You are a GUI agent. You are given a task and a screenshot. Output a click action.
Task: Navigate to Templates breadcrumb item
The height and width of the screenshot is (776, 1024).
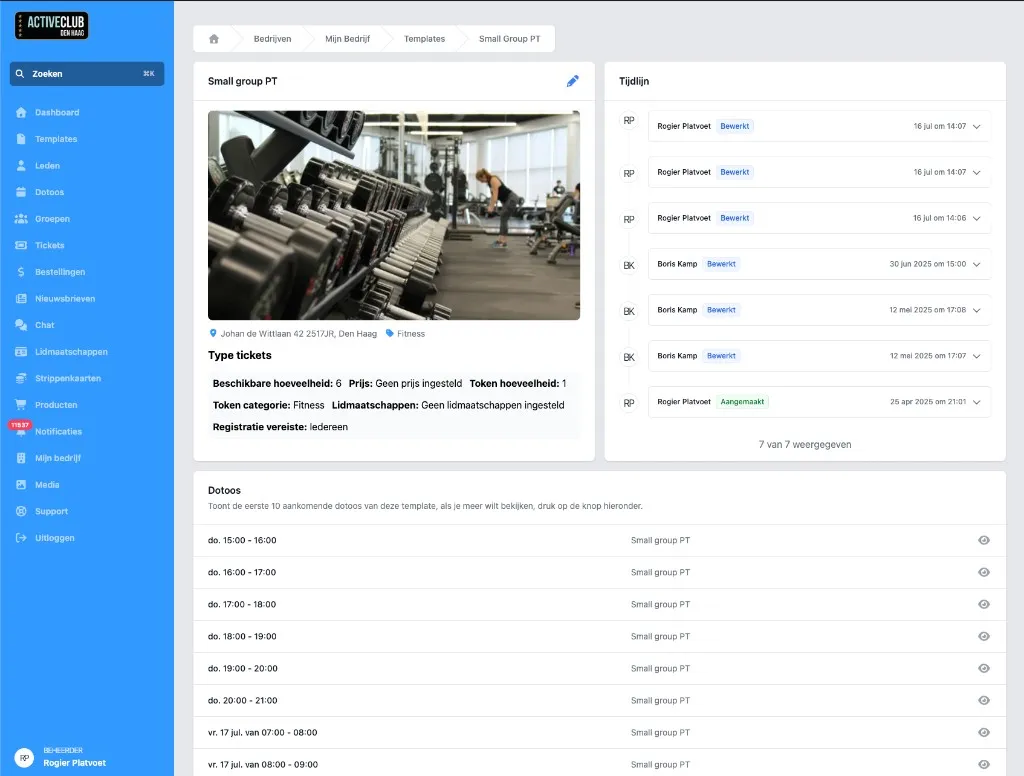click(424, 39)
